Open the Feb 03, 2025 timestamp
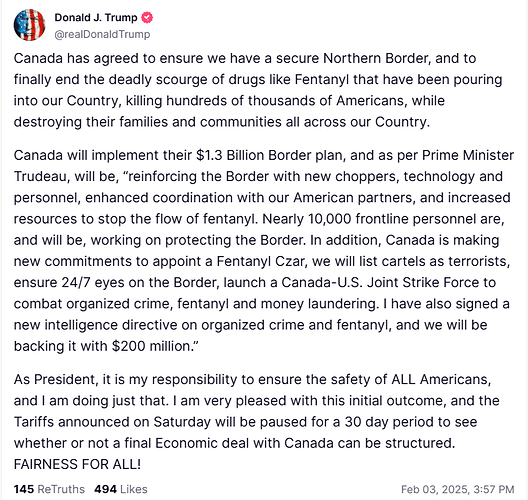The image size is (528, 500). click(x=458, y=489)
